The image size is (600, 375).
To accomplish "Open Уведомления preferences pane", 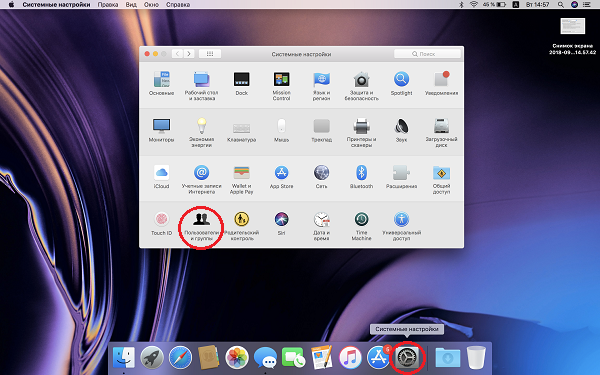I will [441, 83].
